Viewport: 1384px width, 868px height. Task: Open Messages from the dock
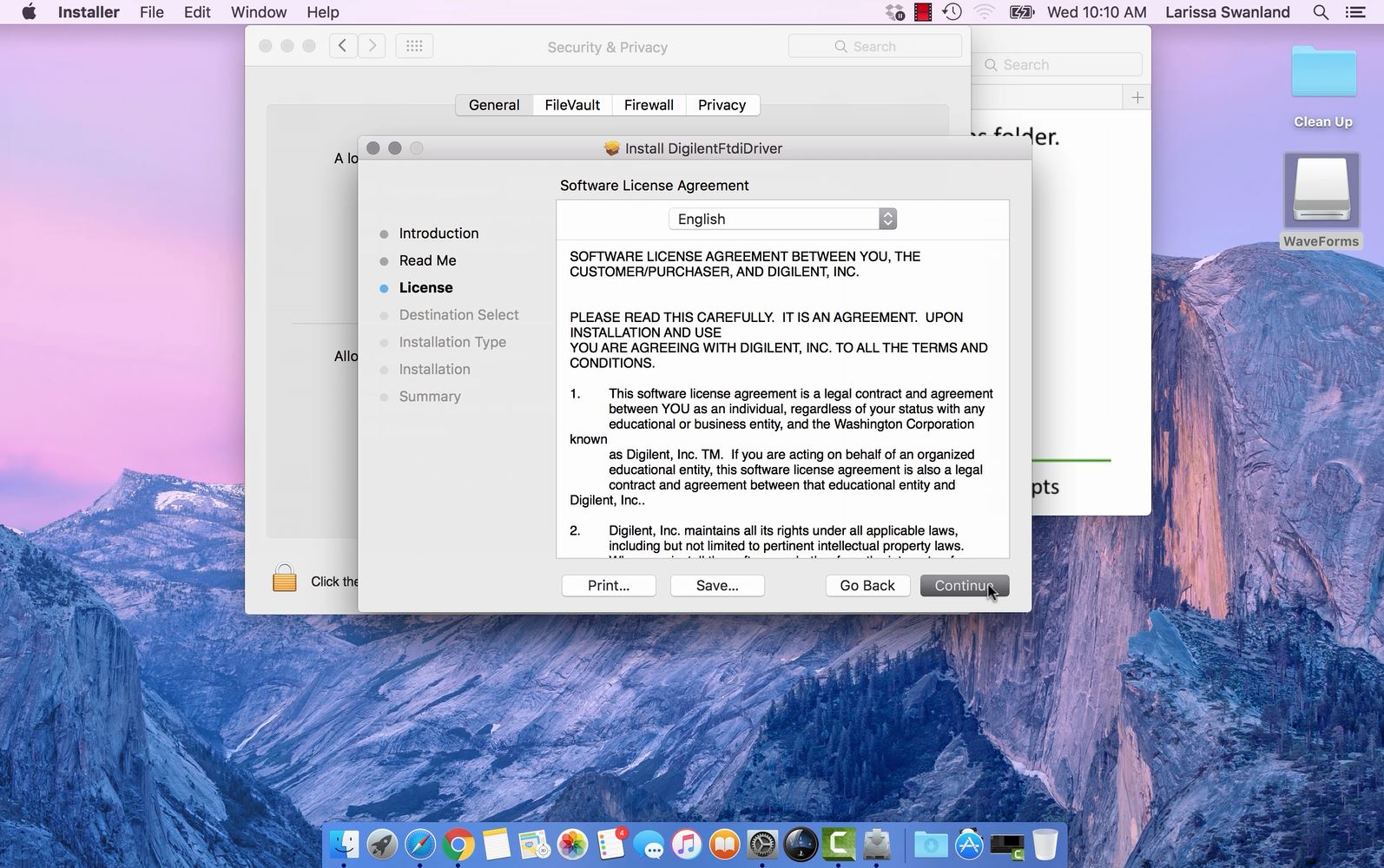pos(649,844)
